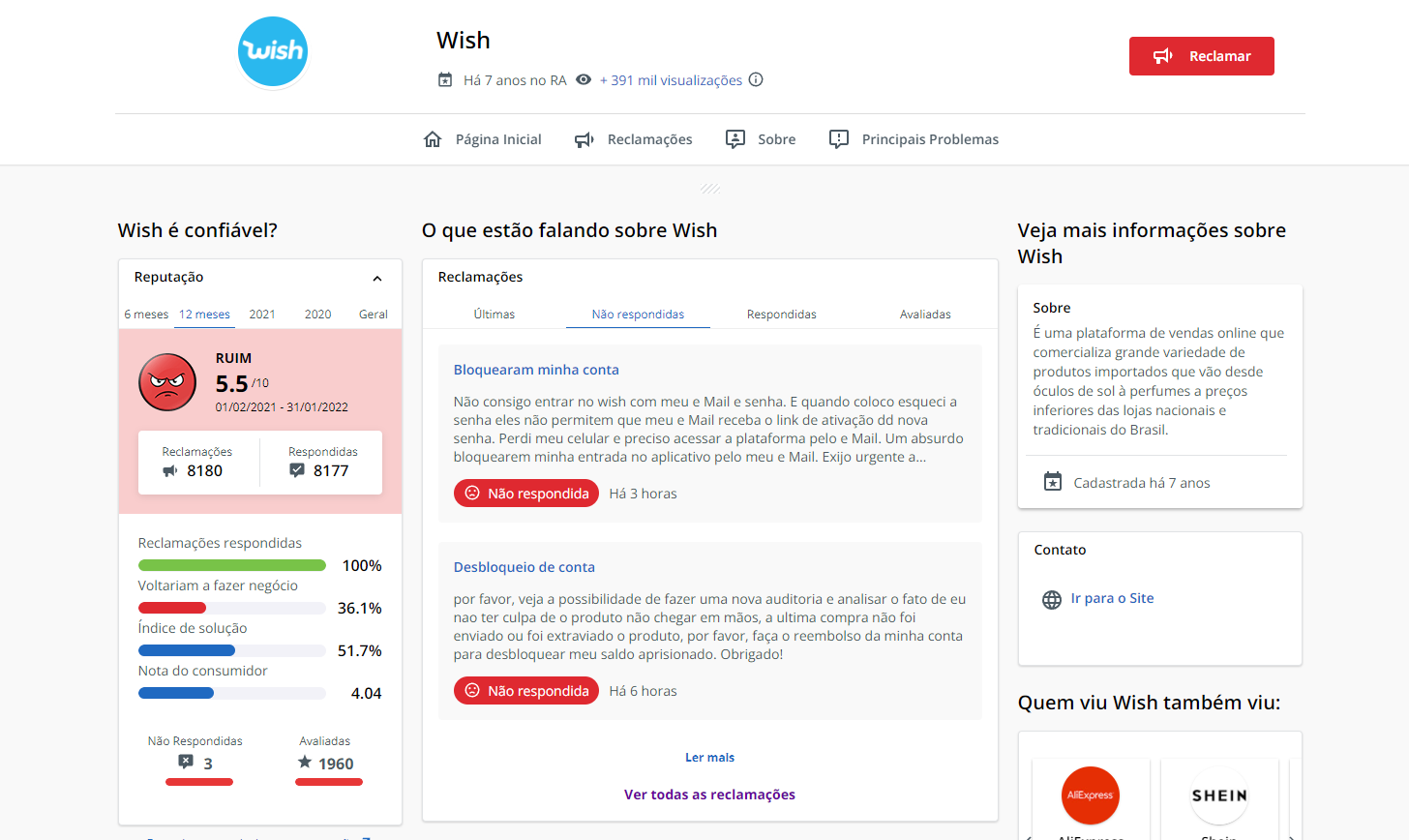
Task: Click the 4.04 consumer rating value
Action: [366, 693]
